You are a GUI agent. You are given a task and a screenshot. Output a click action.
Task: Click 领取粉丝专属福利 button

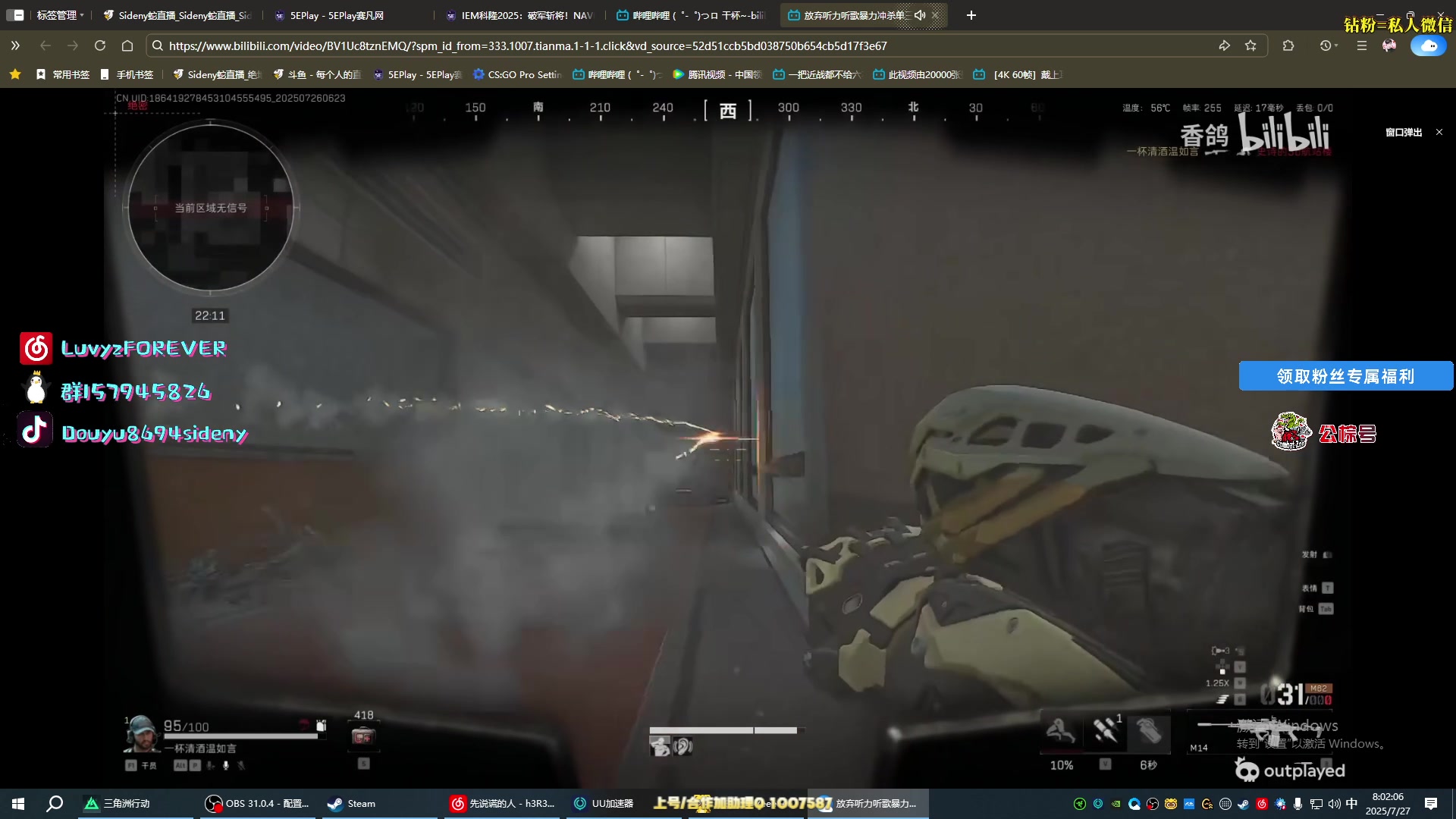coord(1345,376)
